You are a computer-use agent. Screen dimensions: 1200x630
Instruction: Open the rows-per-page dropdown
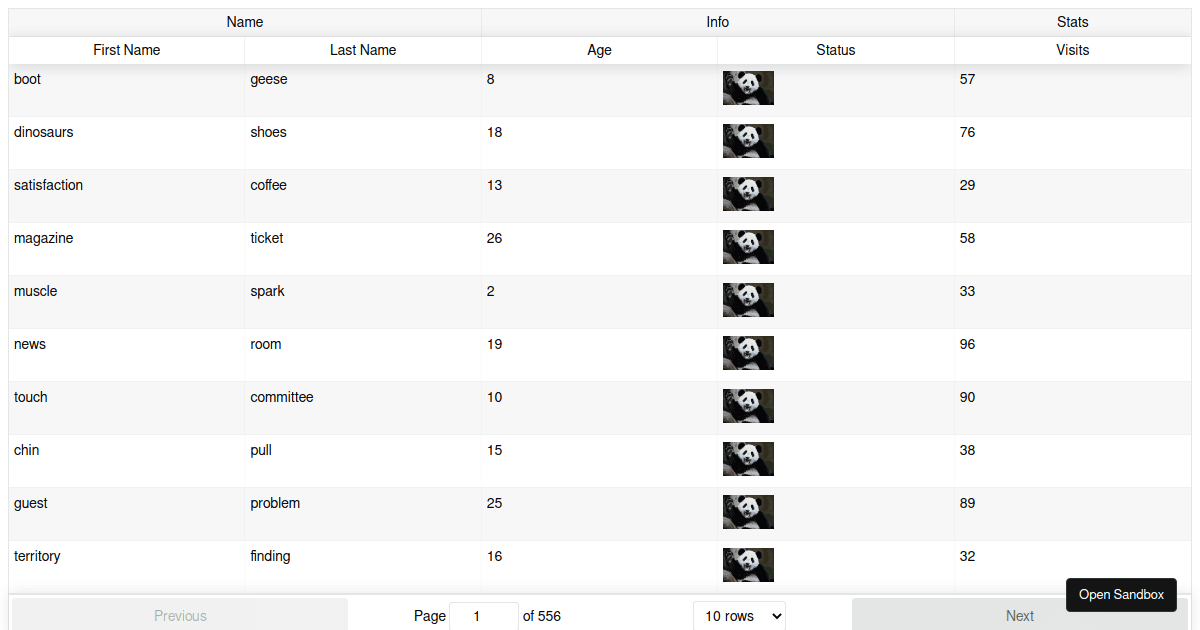pyautogui.click(x=739, y=616)
